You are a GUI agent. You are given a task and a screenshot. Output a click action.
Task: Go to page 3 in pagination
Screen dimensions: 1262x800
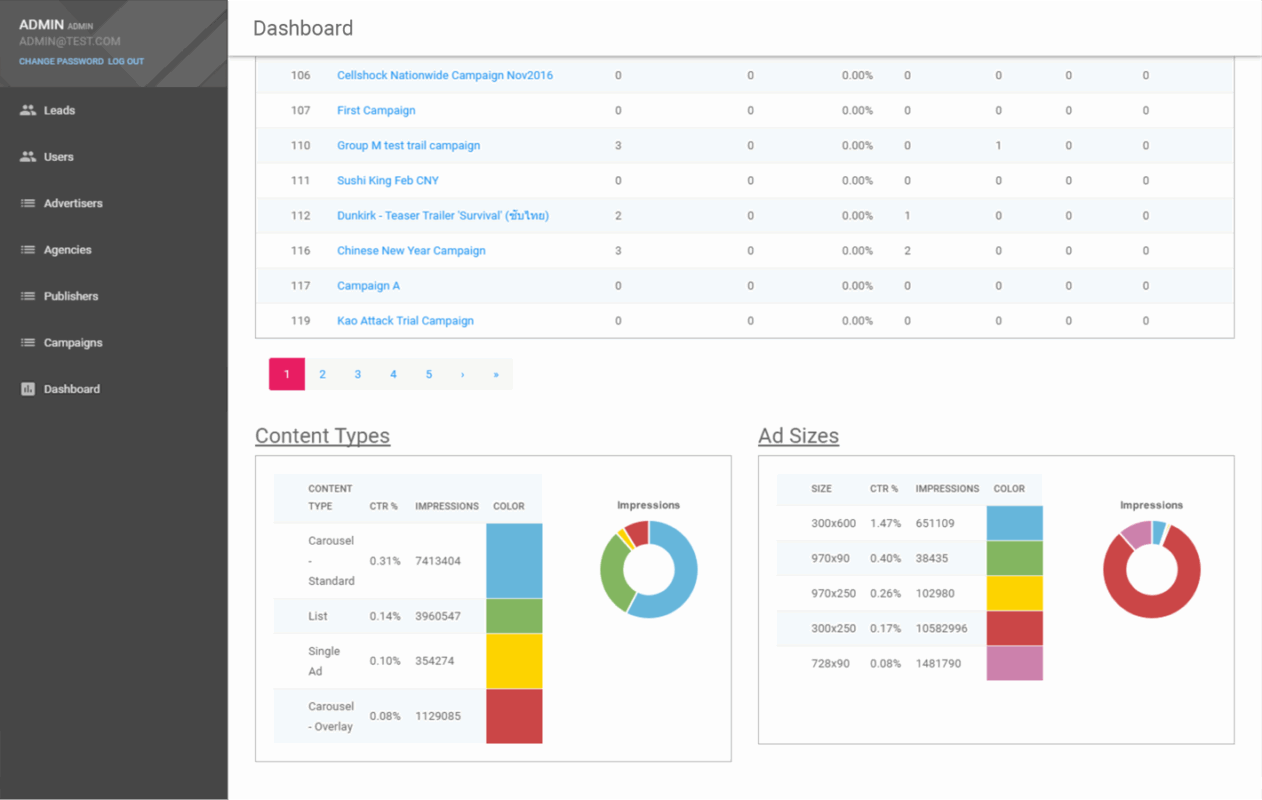click(357, 373)
